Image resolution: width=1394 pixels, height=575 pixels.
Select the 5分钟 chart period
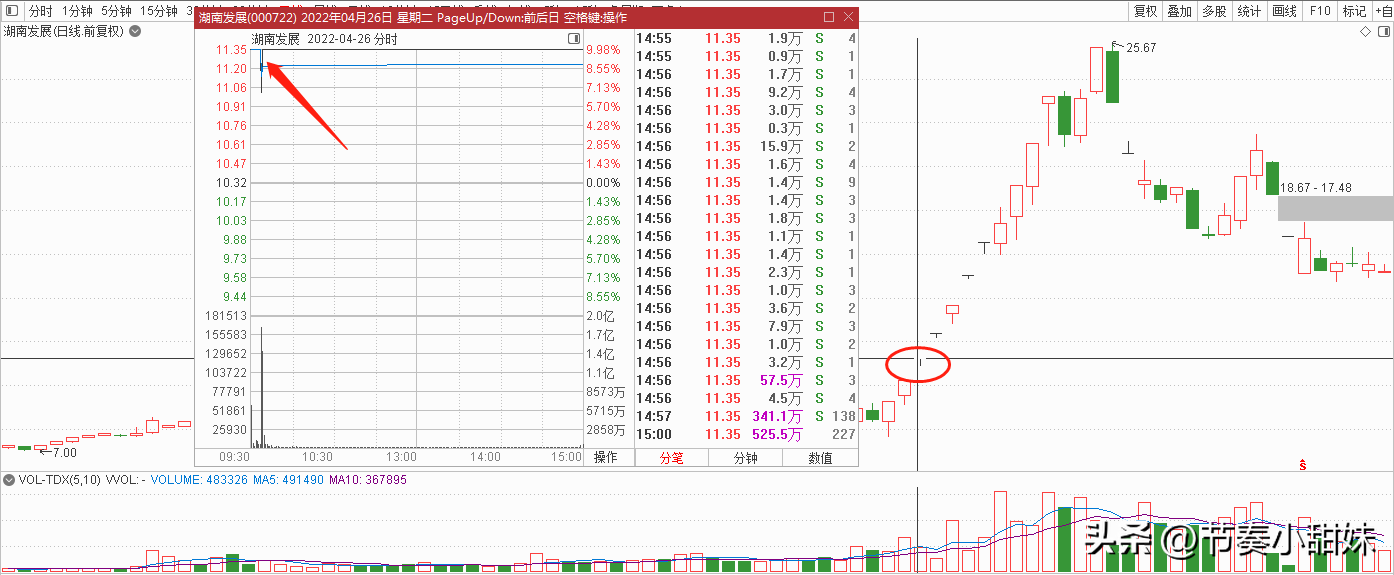[116, 11]
